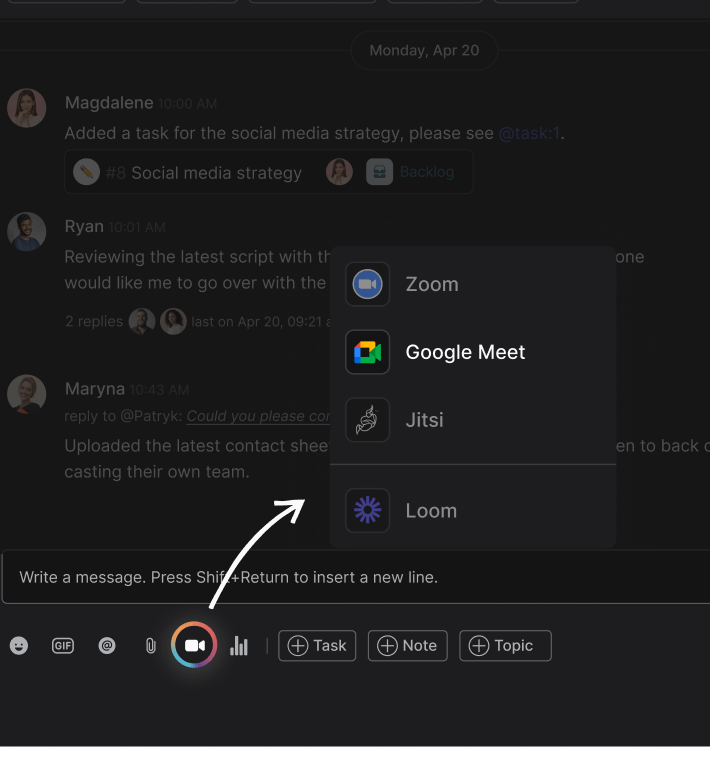Add a new Note
Screen dimensions: 710x763
(x=408, y=646)
